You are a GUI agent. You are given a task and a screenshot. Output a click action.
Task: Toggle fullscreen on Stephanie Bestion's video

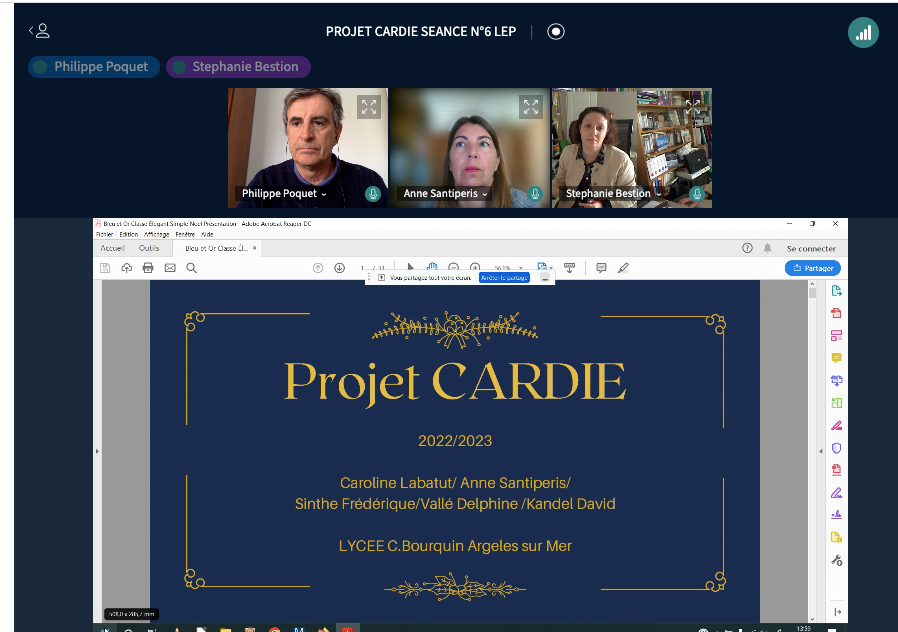(693, 107)
